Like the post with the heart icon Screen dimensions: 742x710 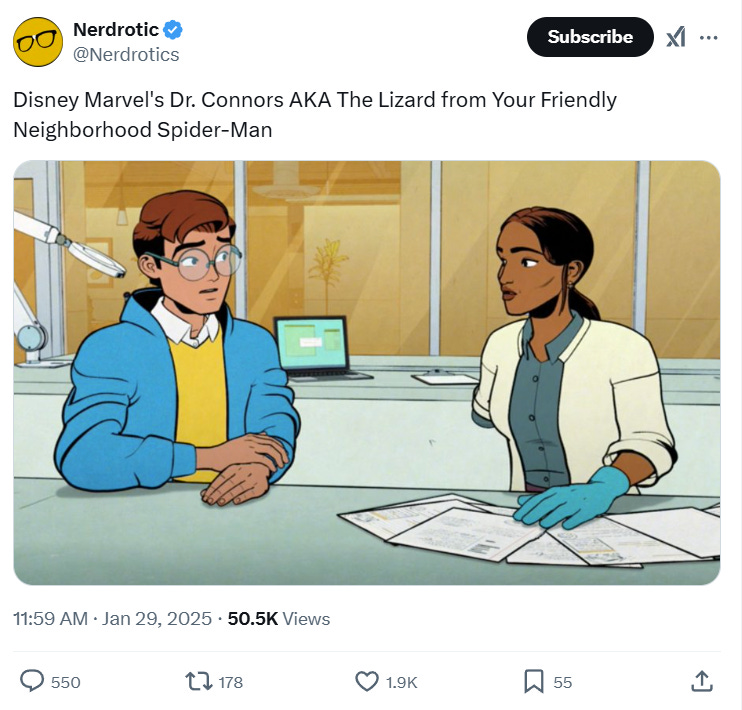pyautogui.click(x=367, y=682)
